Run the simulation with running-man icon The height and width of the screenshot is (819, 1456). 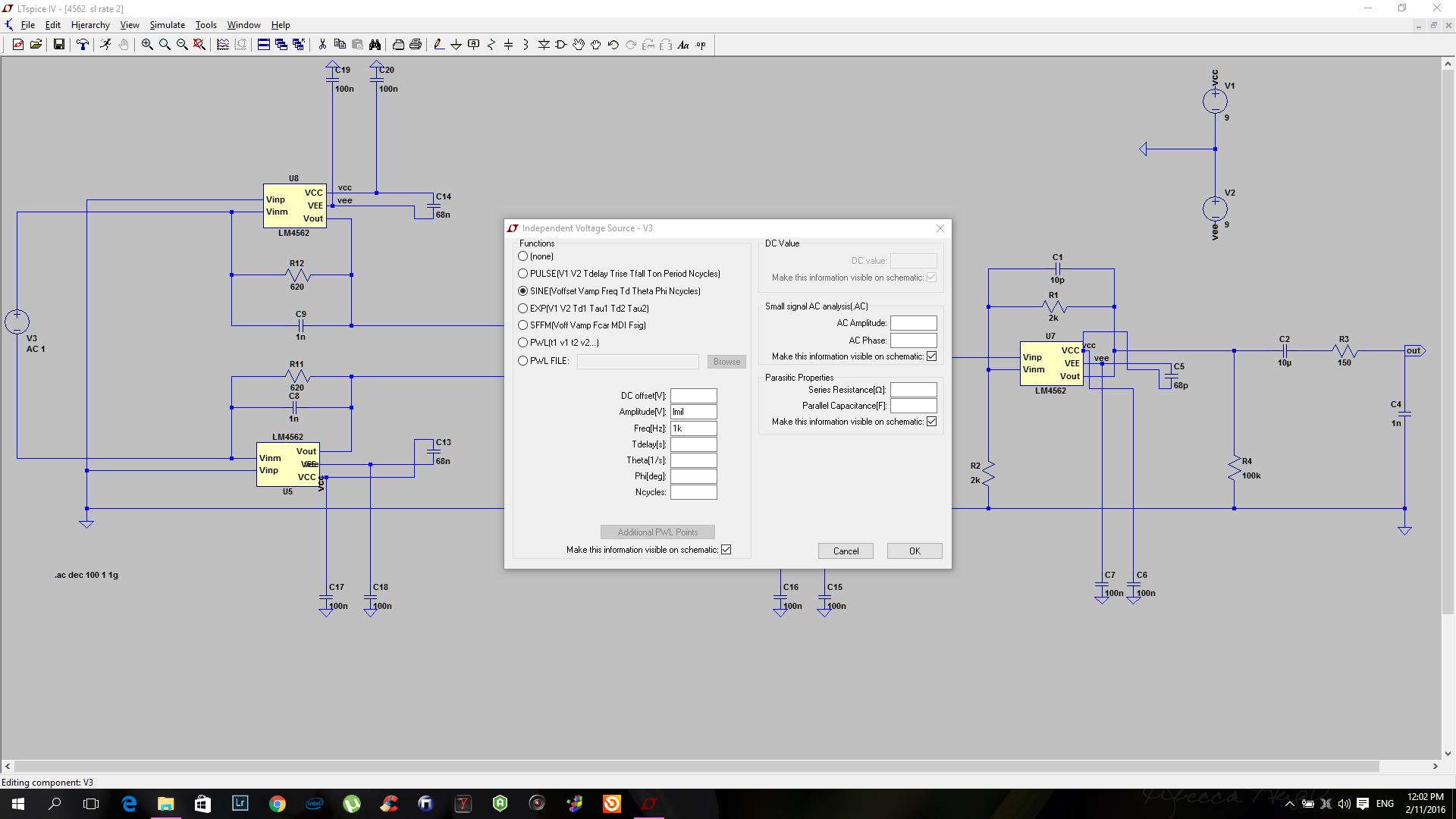tap(105, 45)
